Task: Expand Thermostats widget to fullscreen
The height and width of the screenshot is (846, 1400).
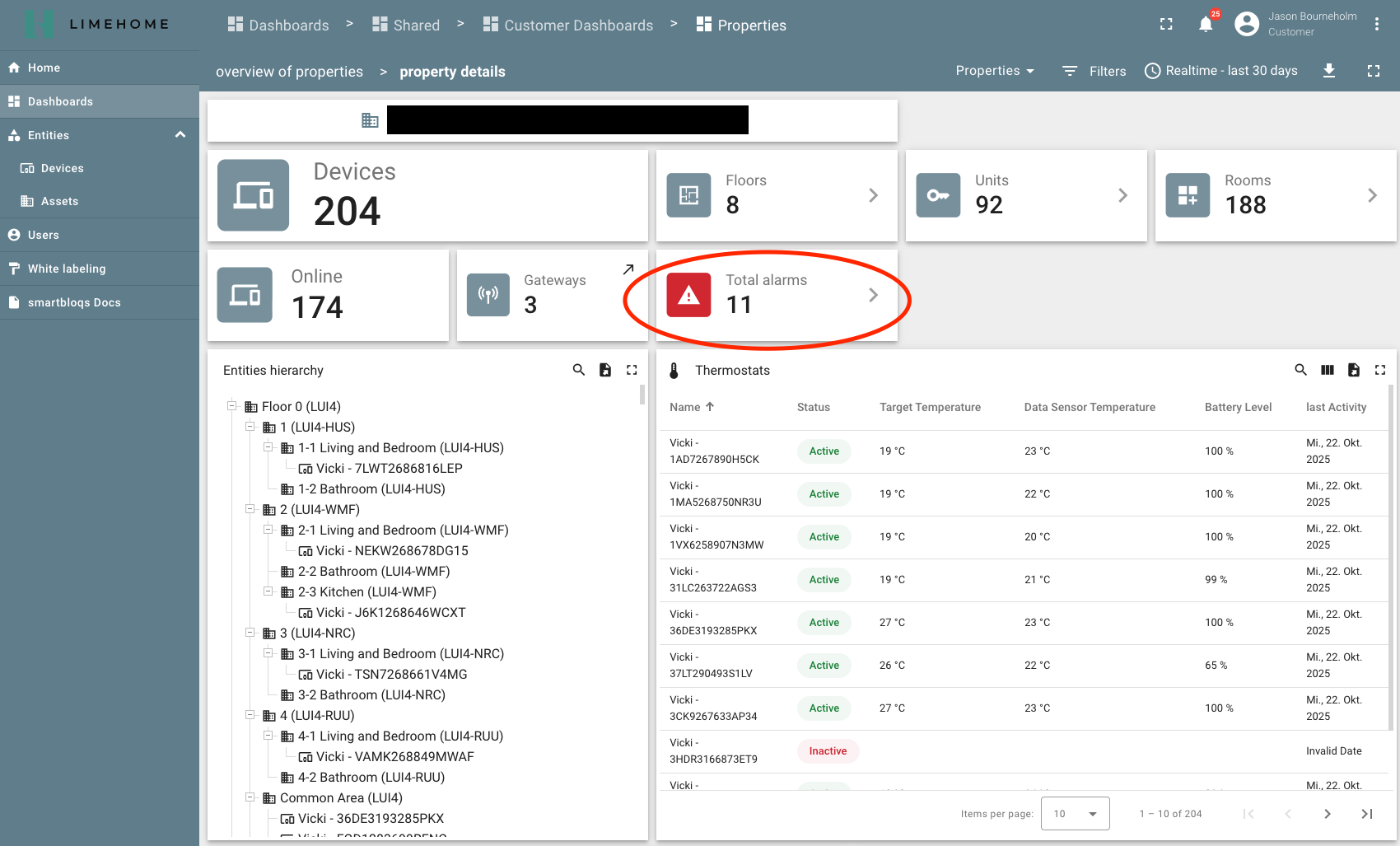Action: point(1380,370)
